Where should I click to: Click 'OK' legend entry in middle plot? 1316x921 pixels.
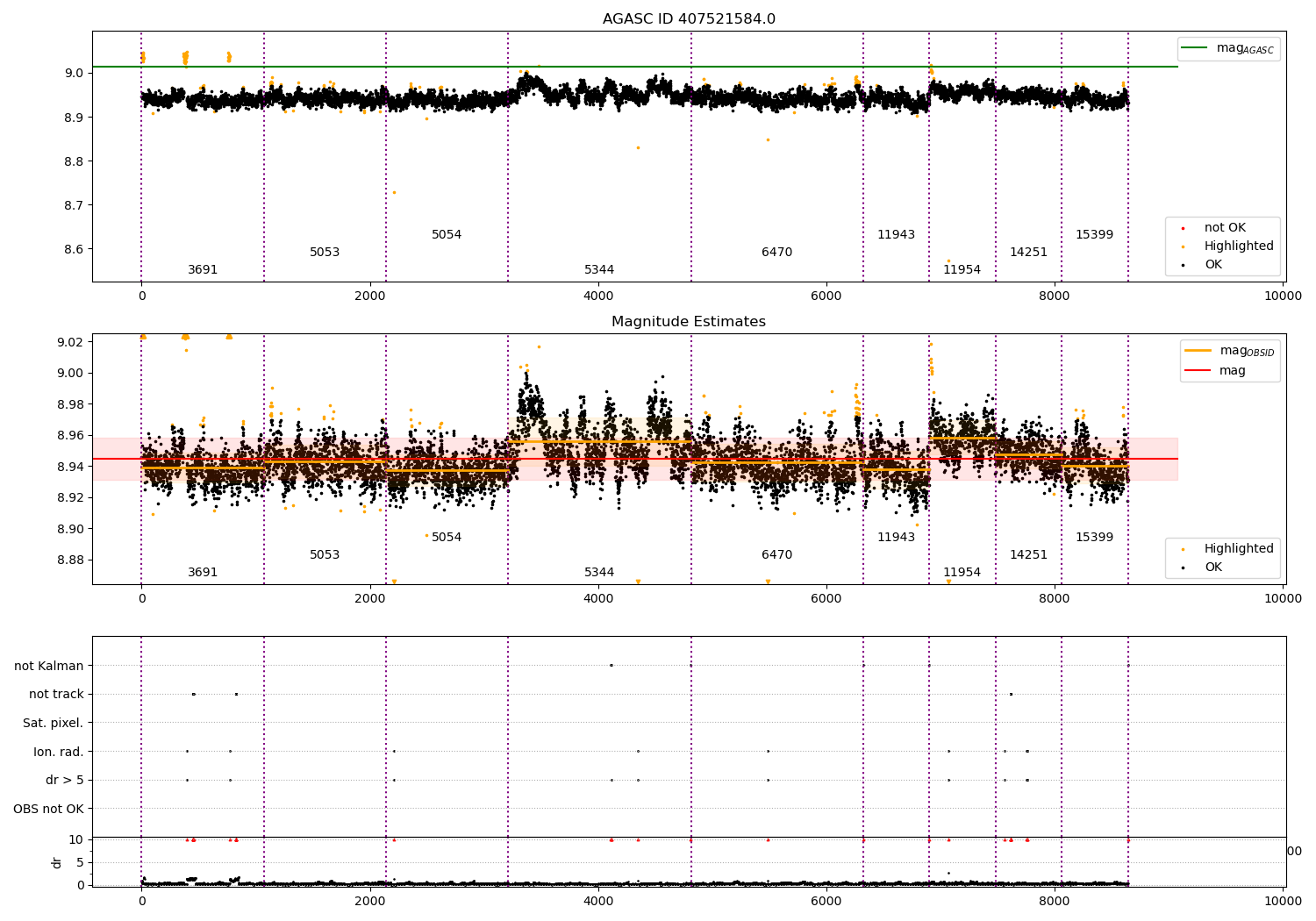coord(1203,567)
